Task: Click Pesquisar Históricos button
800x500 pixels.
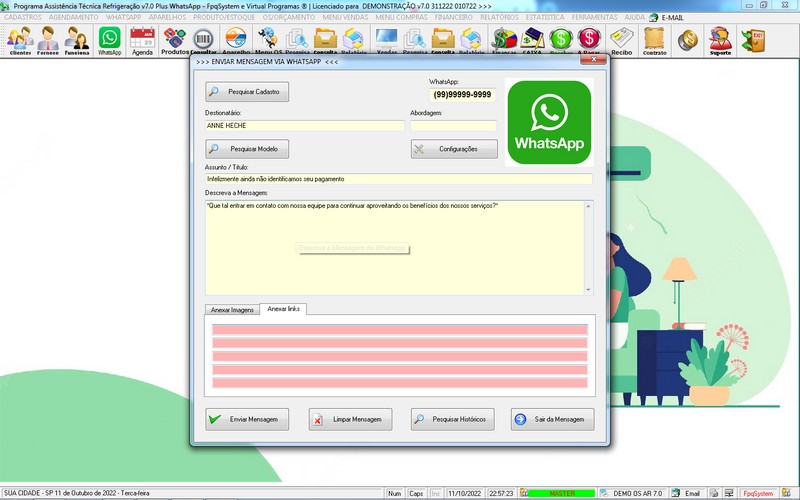Action: click(453, 419)
